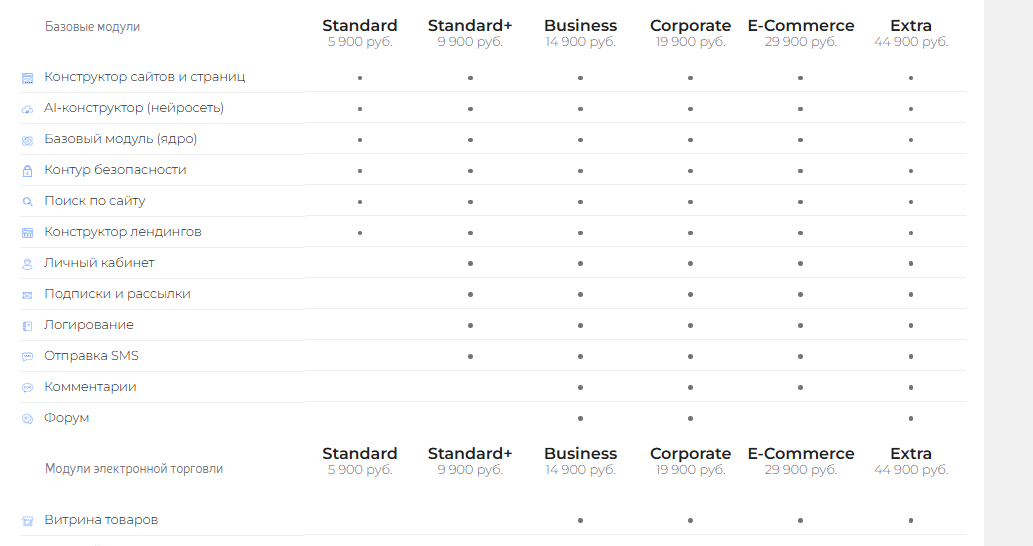Select the top E-Commerce 29 900 руб. column header
The height and width of the screenshot is (546, 1033).
pos(800,33)
